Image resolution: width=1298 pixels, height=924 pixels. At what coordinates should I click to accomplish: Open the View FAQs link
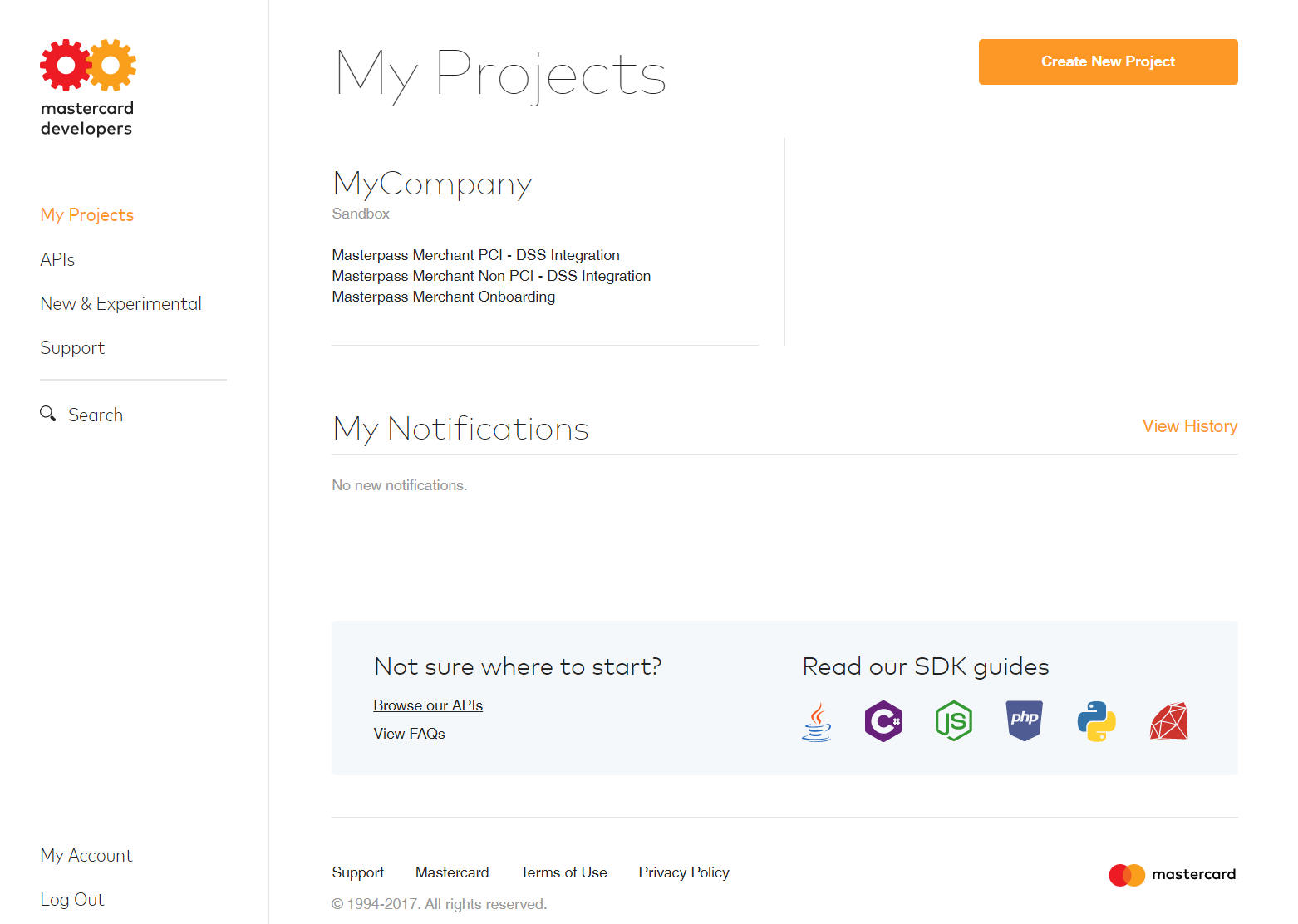pyautogui.click(x=409, y=734)
